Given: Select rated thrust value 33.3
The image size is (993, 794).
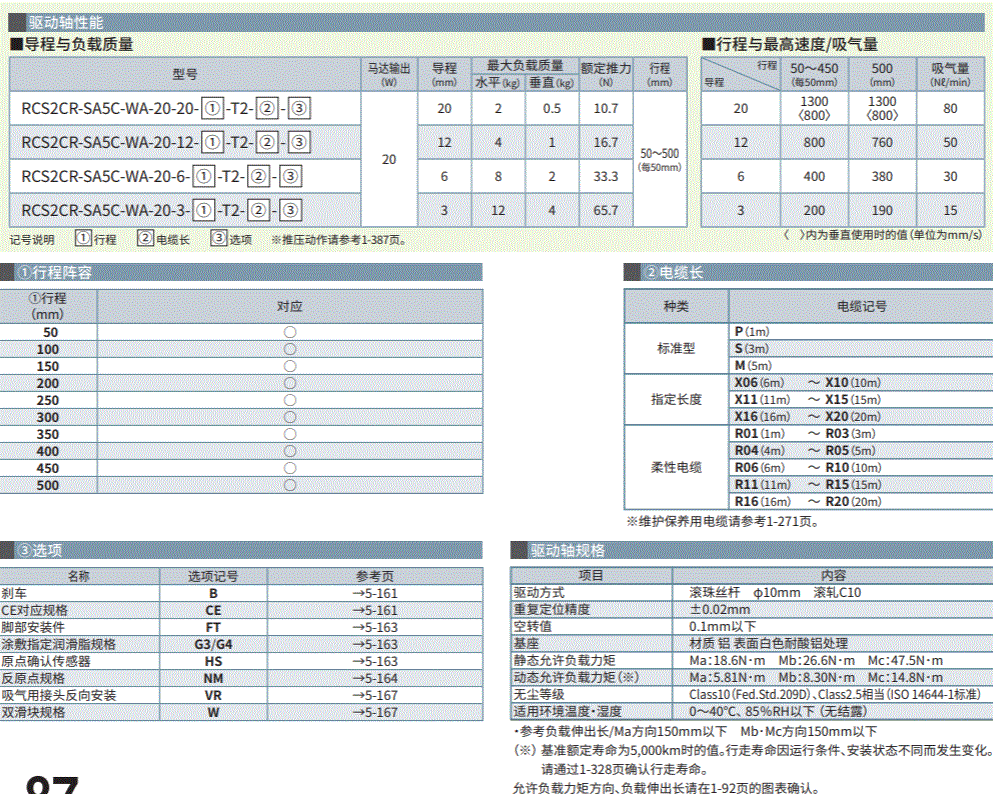Looking at the screenshot, I should (605, 177).
